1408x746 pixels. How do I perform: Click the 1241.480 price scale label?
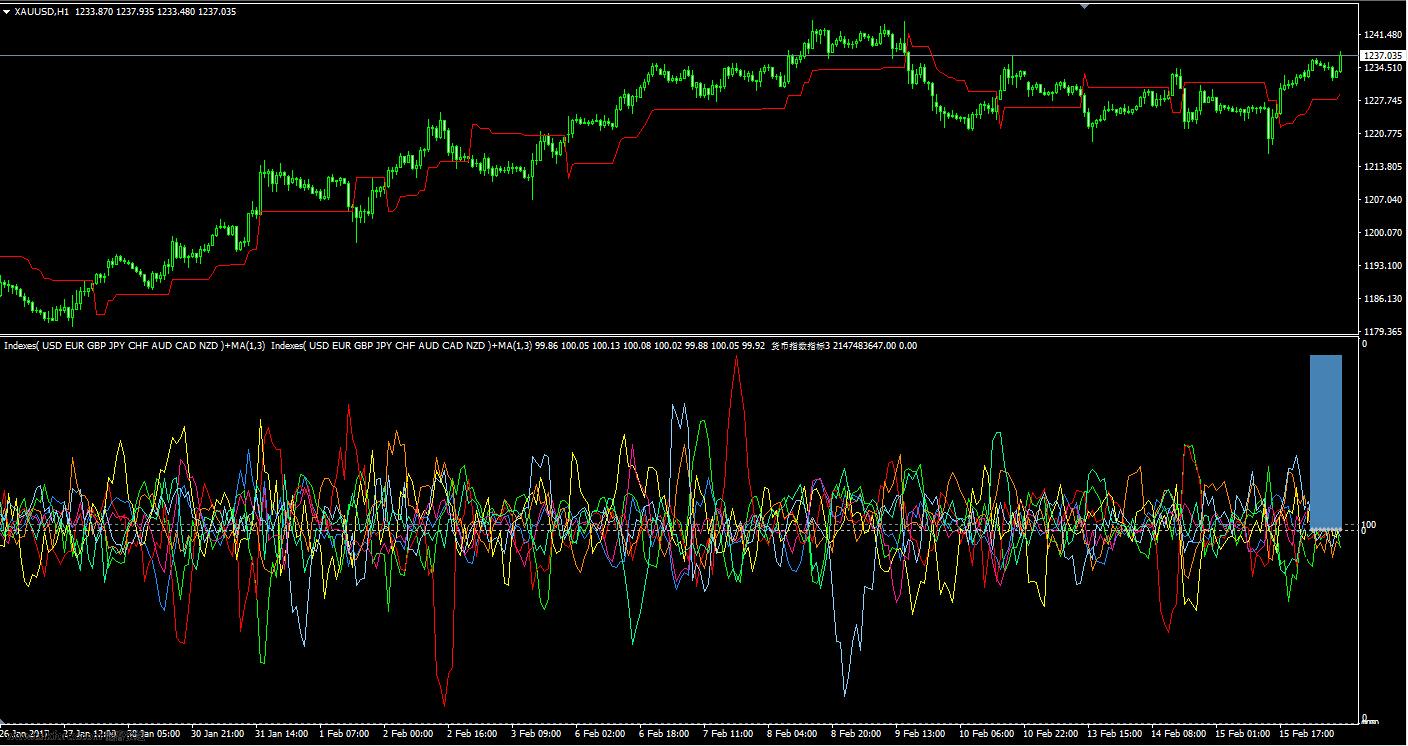click(x=1382, y=35)
